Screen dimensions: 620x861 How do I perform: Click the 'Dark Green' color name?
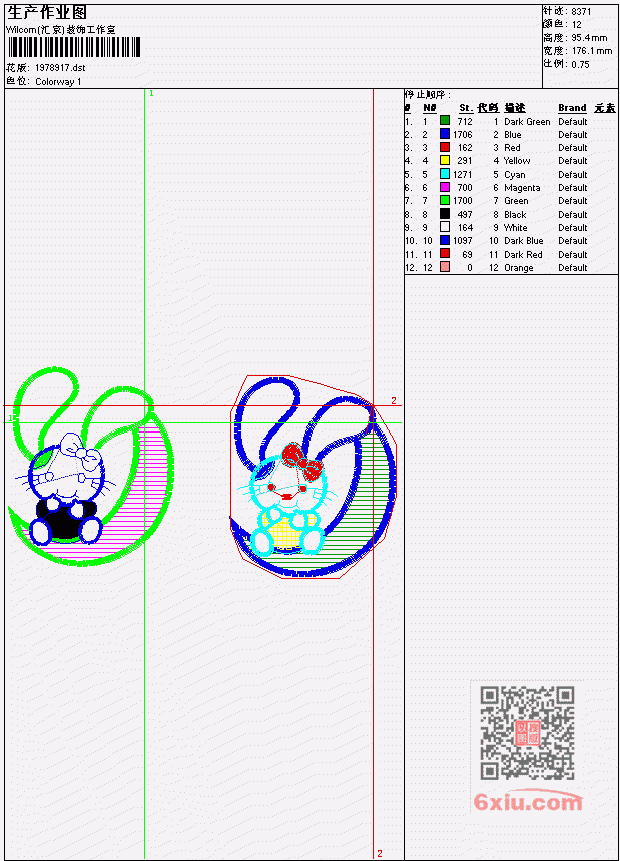(x=527, y=121)
